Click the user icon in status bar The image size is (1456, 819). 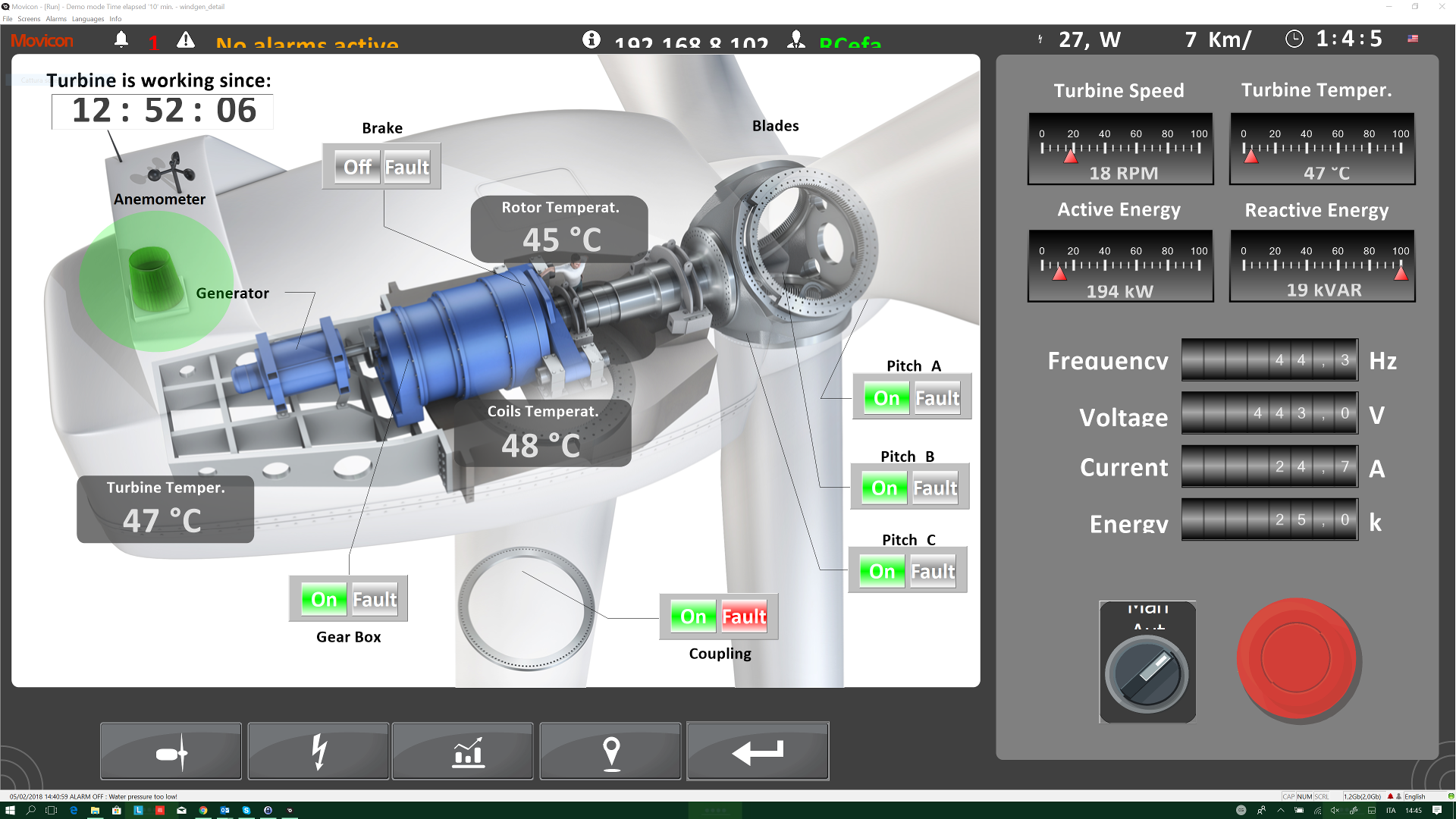click(1398, 796)
